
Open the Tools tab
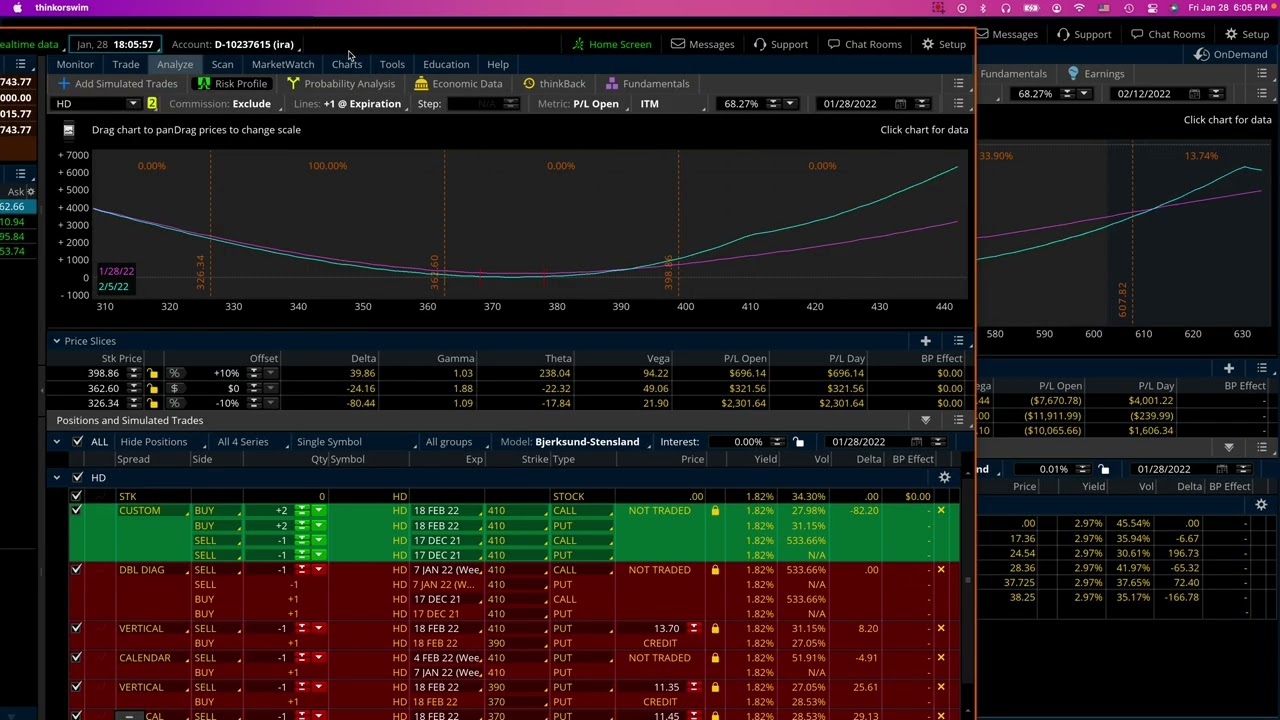pos(392,64)
